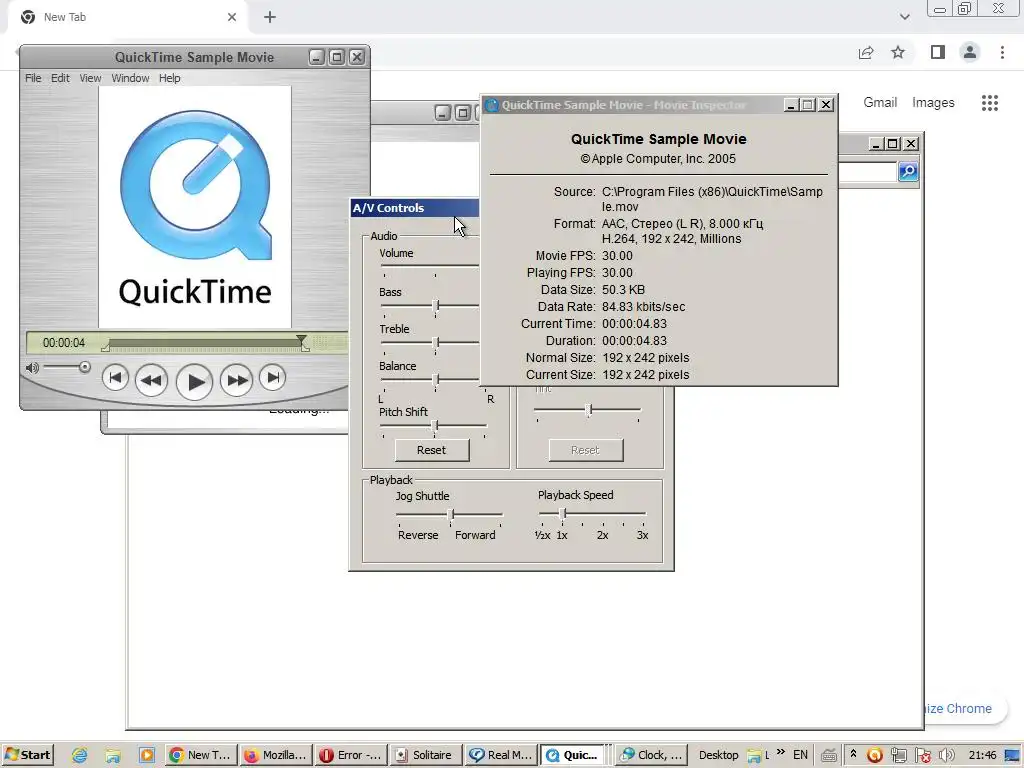Click the EN language indicator
The height and width of the screenshot is (768, 1024).
click(x=800, y=755)
